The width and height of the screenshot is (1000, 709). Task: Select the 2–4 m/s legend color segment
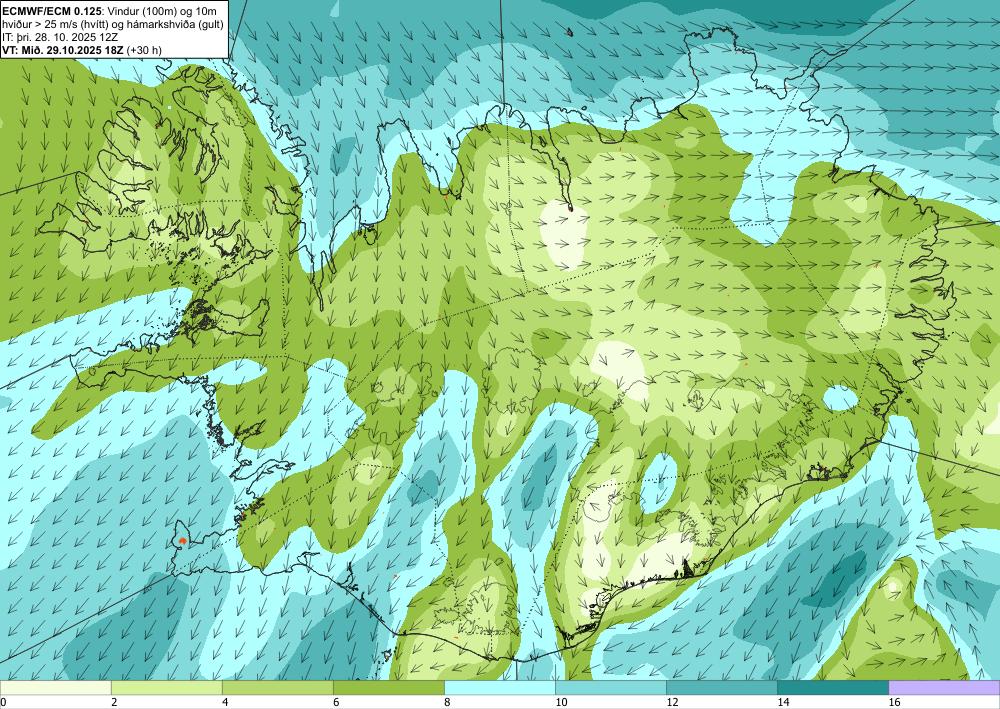[166, 688]
